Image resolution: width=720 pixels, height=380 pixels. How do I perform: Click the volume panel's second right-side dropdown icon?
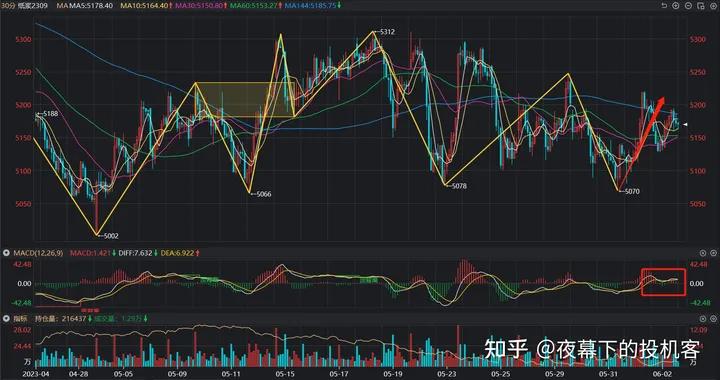[713, 319]
